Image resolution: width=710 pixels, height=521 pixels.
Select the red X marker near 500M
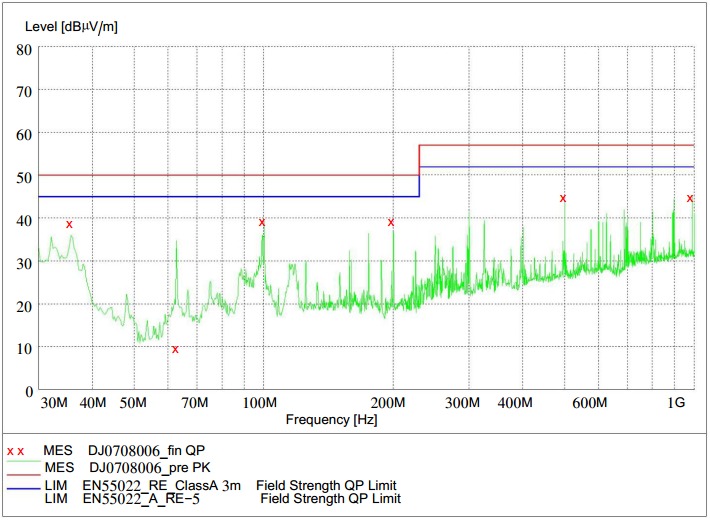563,198
